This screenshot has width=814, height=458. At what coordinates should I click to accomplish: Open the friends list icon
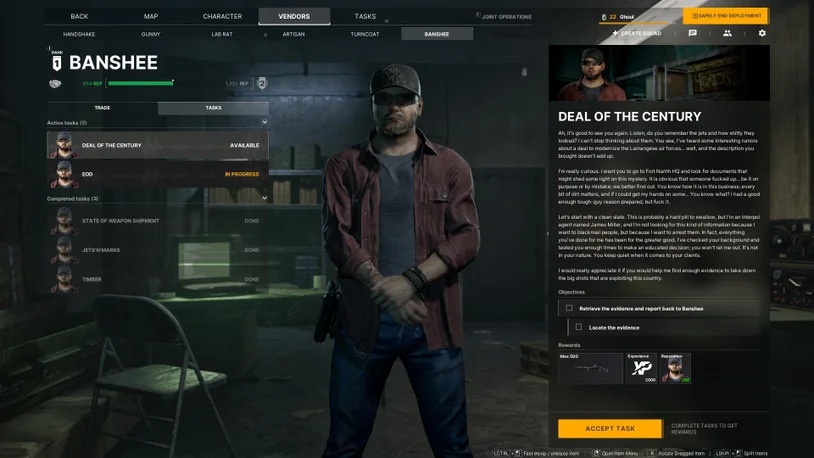(727, 33)
